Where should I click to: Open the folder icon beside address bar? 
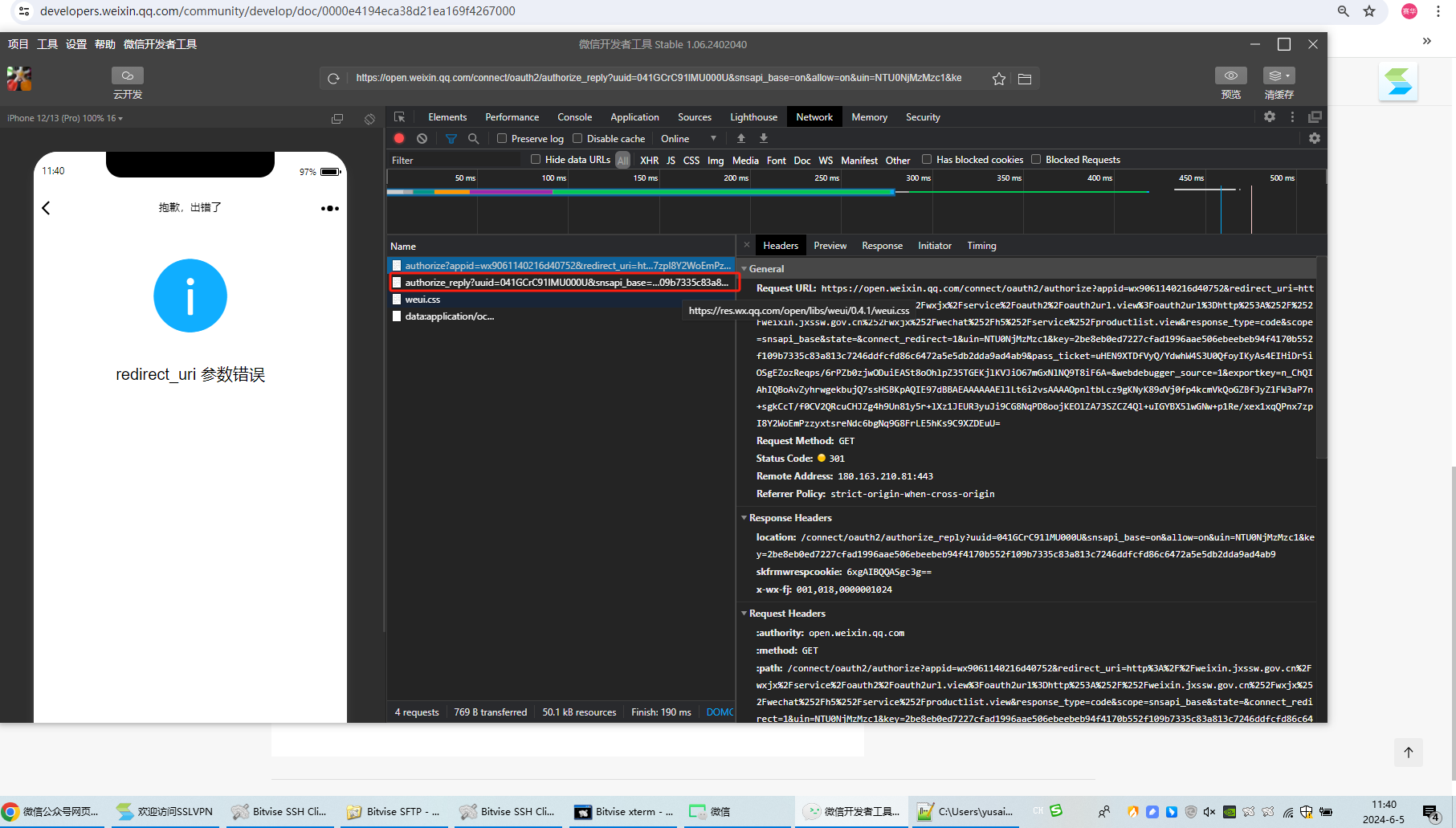click(1024, 79)
